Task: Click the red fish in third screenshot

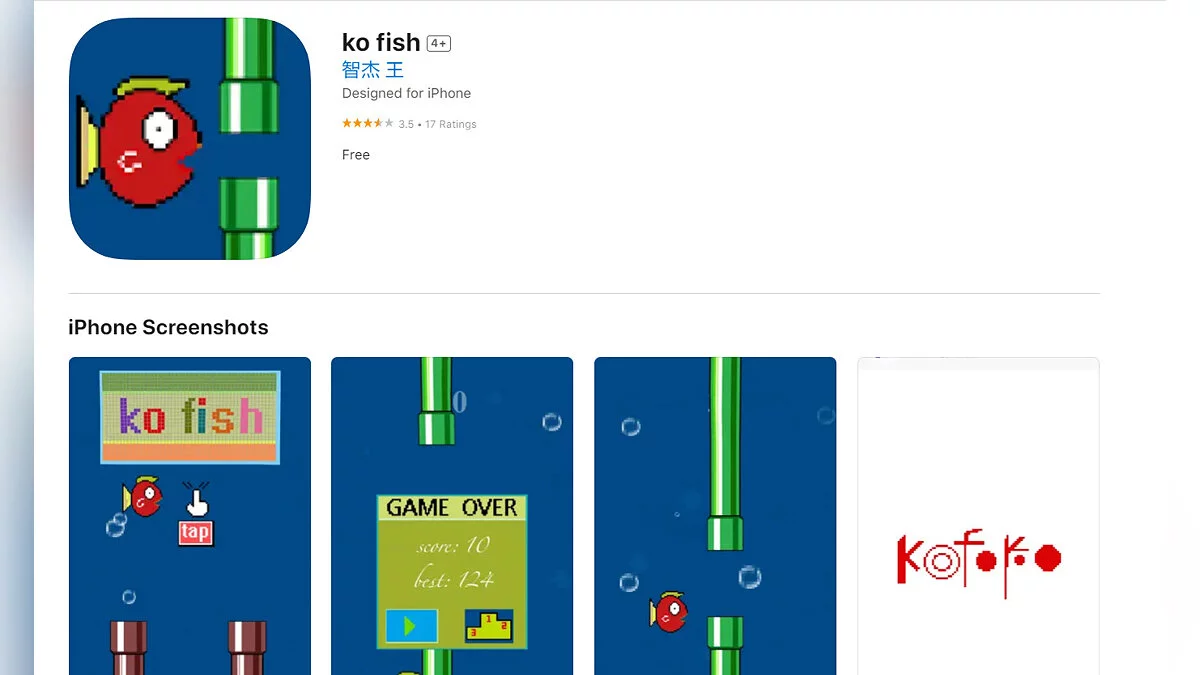Action: pos(669,612)
